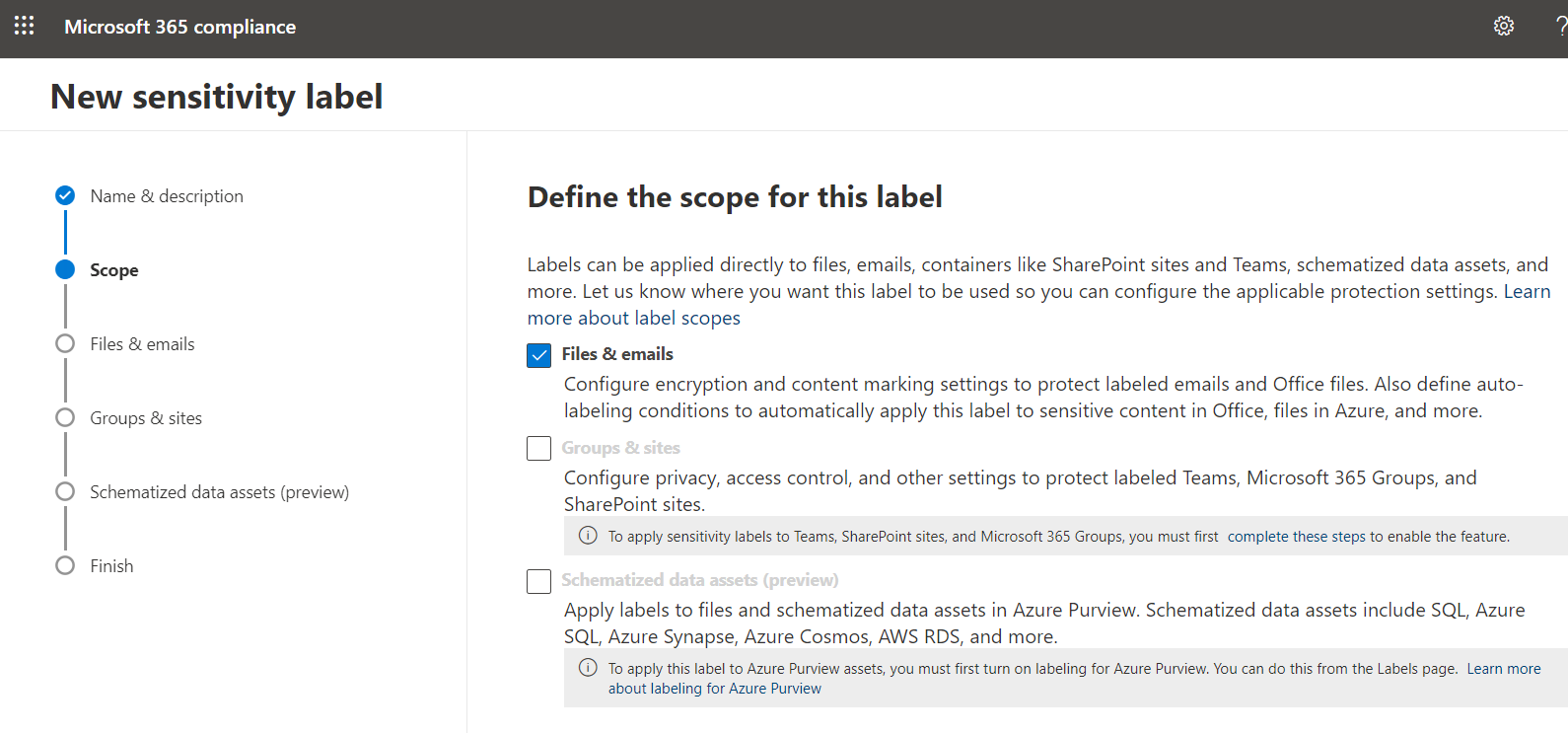Screen dimensions: 1568x733
Task: Check the Groups & sites checkbox
Action: pos(539,449)
